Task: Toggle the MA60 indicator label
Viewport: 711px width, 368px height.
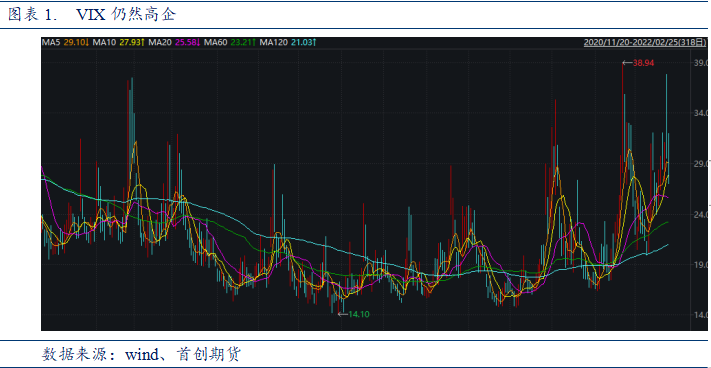Action: tap(216, 42)
